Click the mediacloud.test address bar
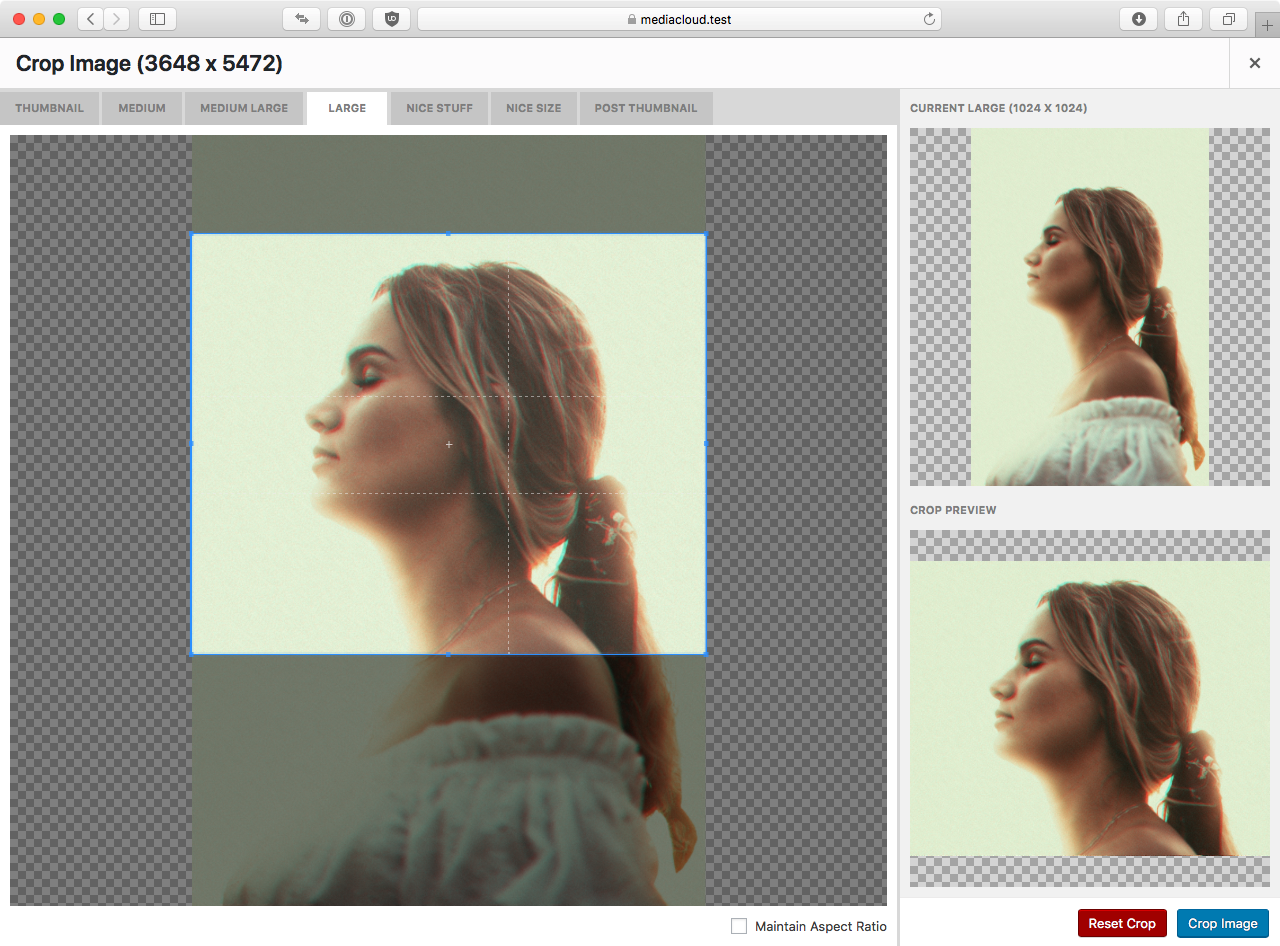1280x946 pixels. 678,19
